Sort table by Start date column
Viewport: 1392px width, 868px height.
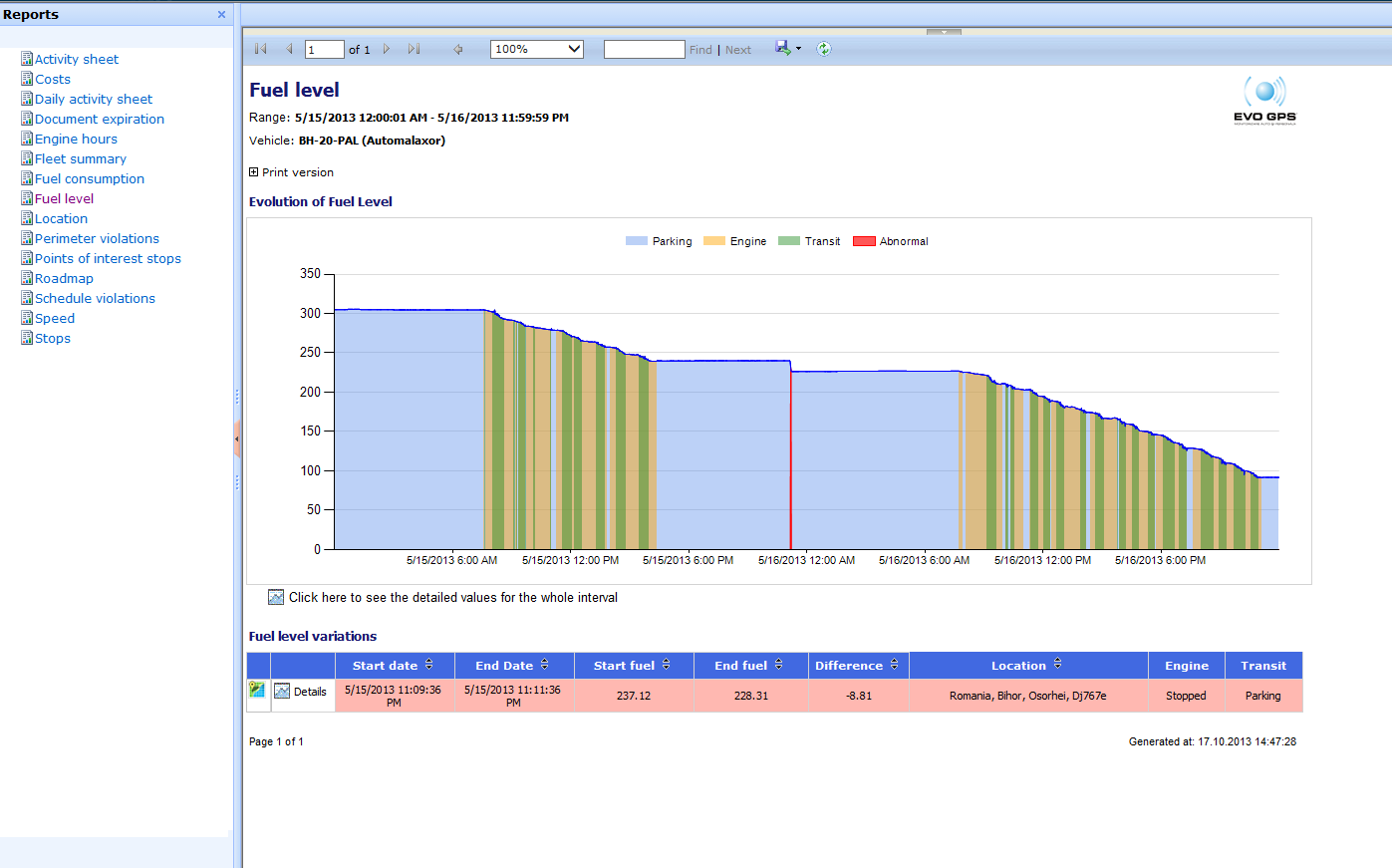pos(429,665)
